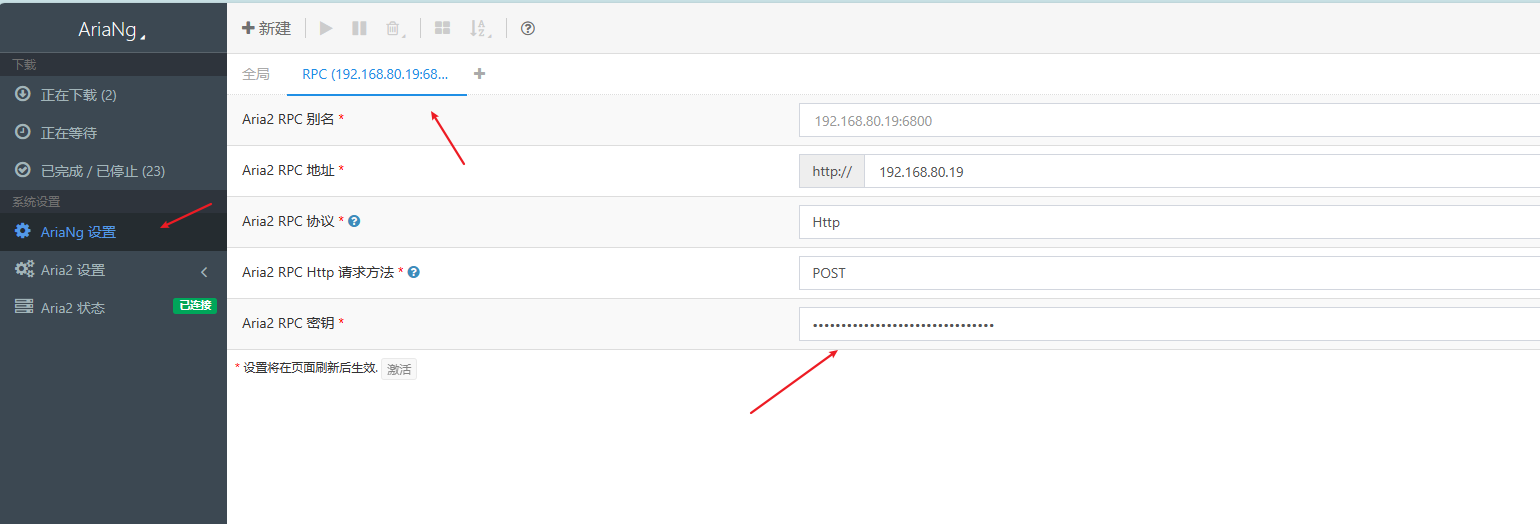Click the 激活 activate button

coord(399,369)
